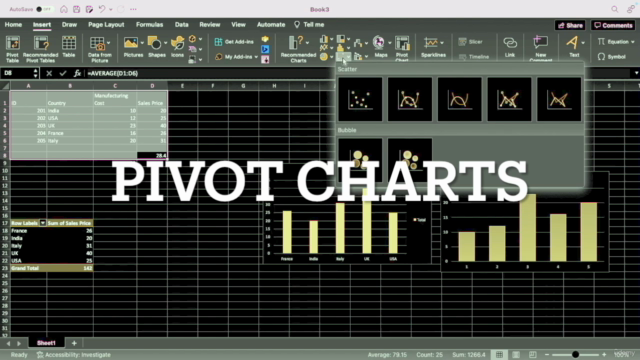Open the Formulas tab
This screenshot has height=360, width=640.
tap(149, 24)
